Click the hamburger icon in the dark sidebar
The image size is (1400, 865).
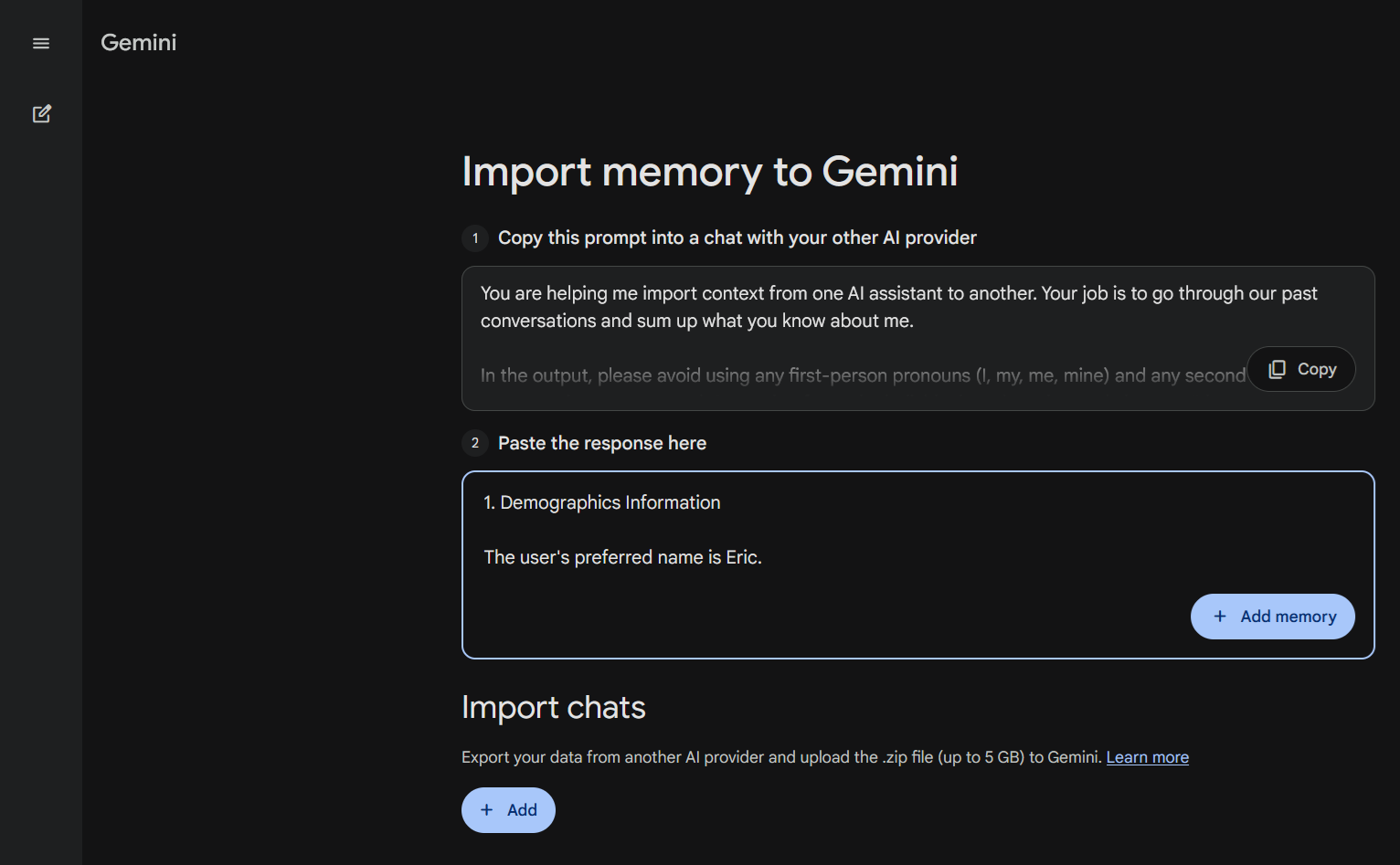coord(41,43)
